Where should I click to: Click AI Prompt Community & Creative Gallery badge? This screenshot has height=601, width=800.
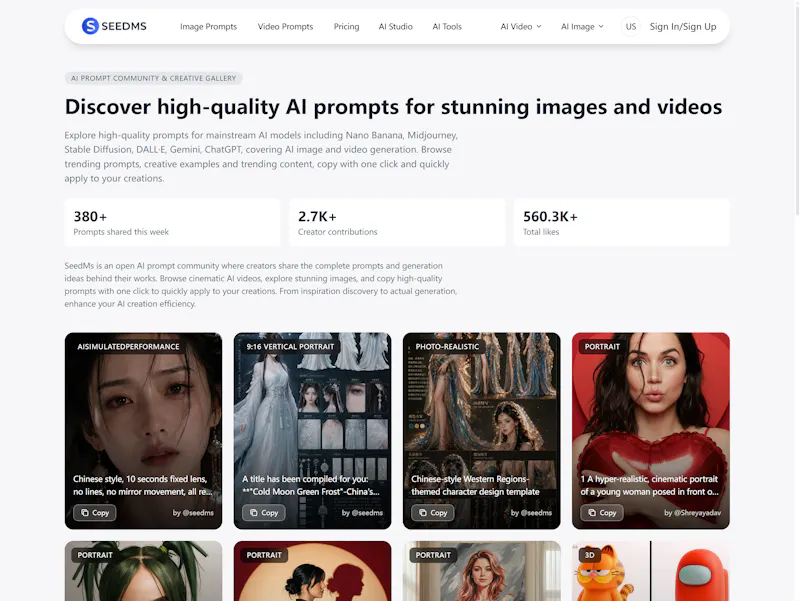153,78
